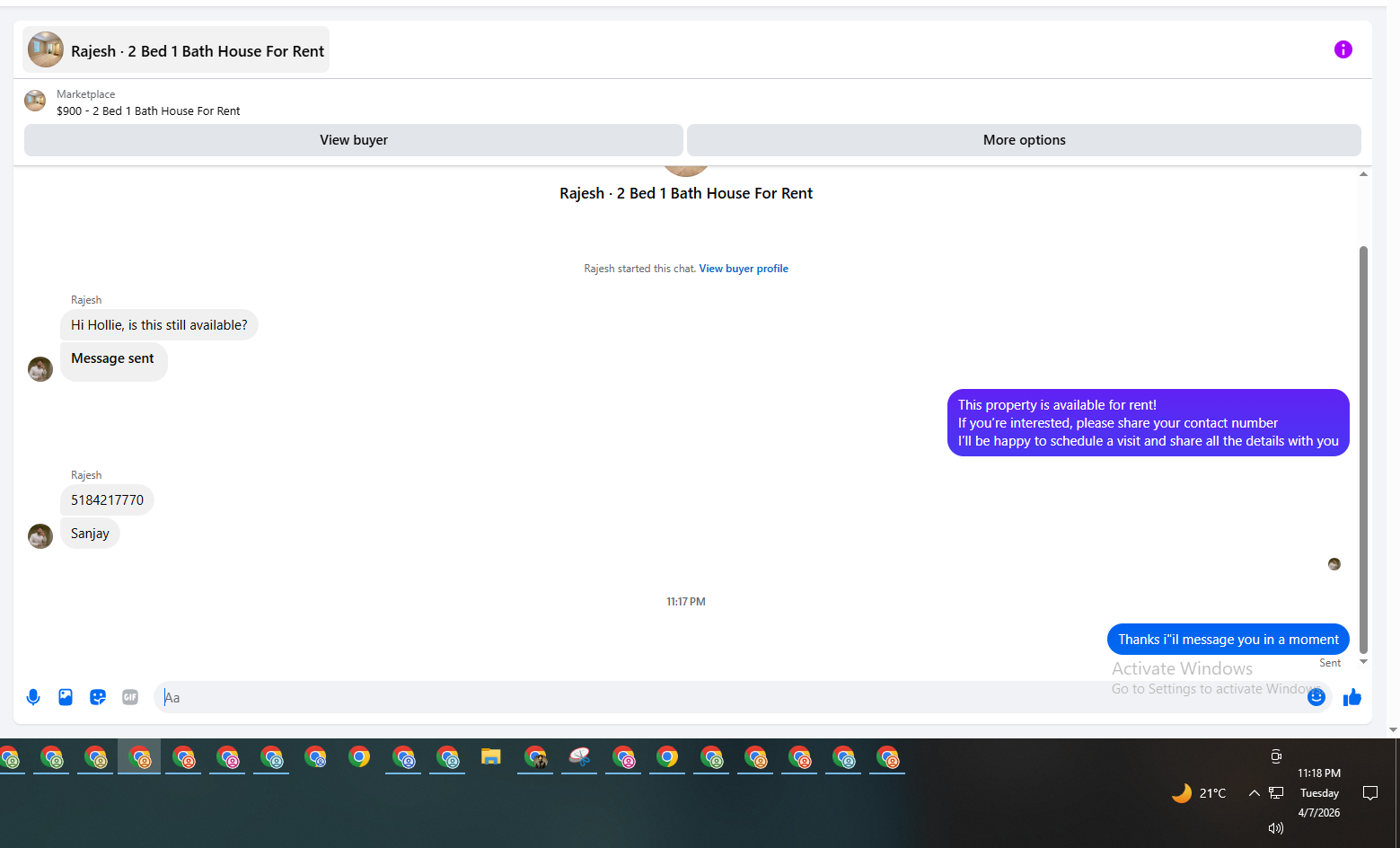The image size is (1400, 848).
Task: Choose a sticker from the sticker icon
Action: tap(98, 697)
